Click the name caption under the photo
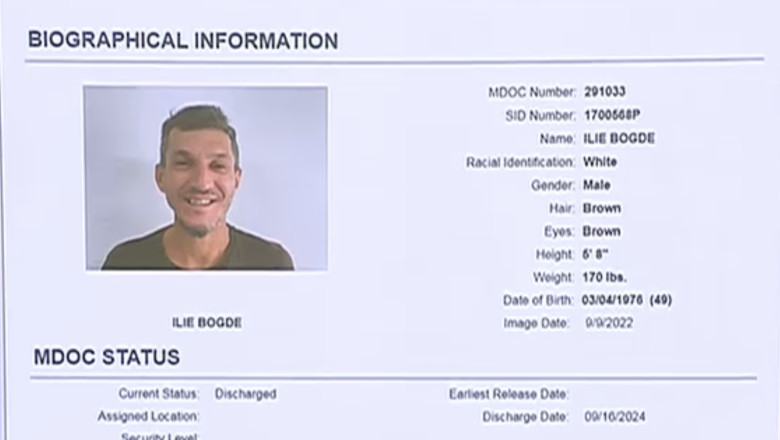Image resolution: width=780 pixels, height=440 pixels. tap(207, 323)
